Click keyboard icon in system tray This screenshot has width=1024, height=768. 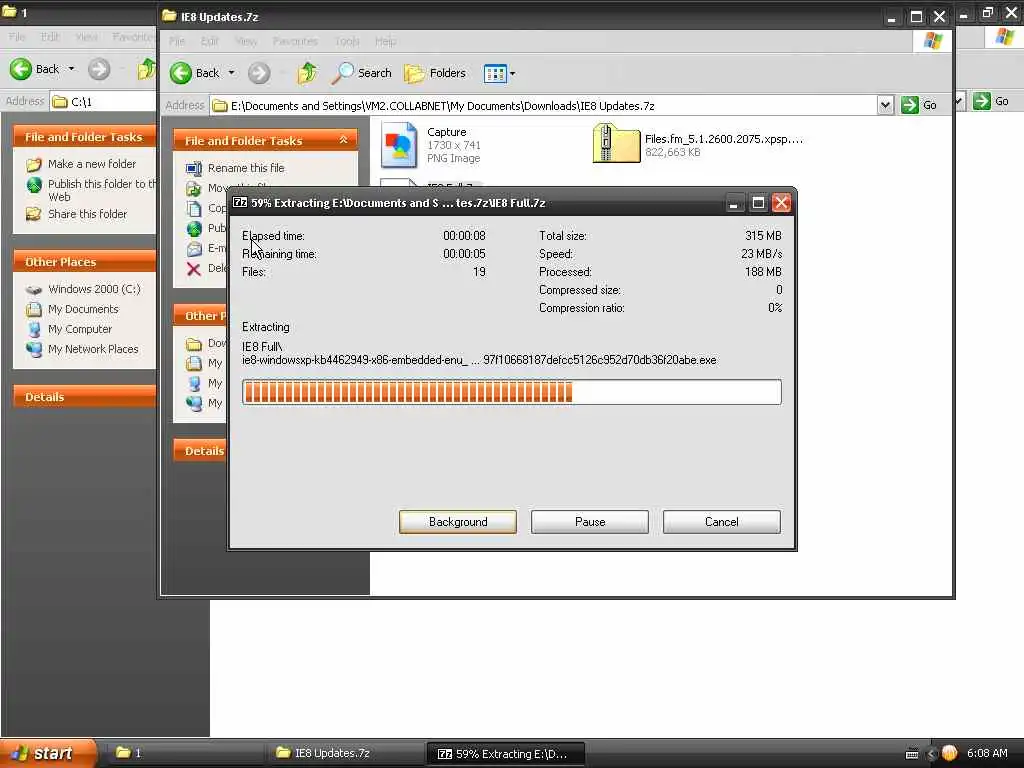tap(912, 754)
